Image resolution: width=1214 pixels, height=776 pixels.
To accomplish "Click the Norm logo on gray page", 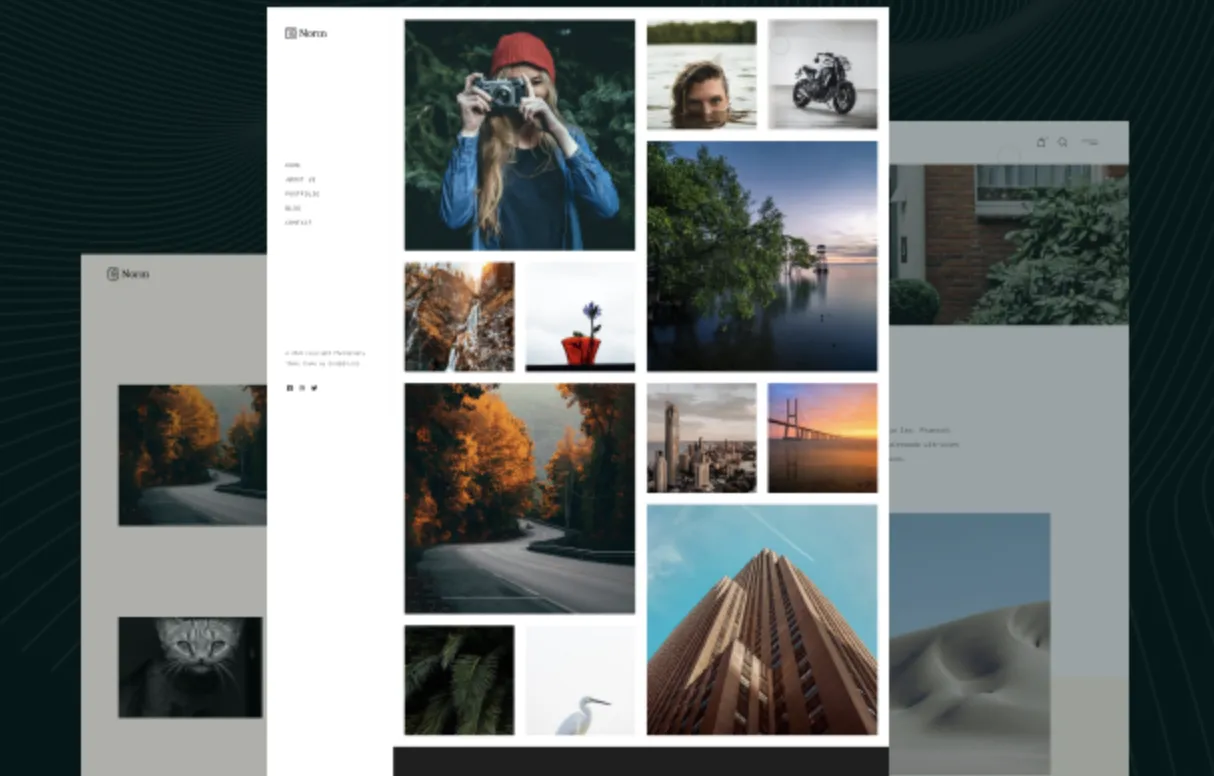I will 128,274.
